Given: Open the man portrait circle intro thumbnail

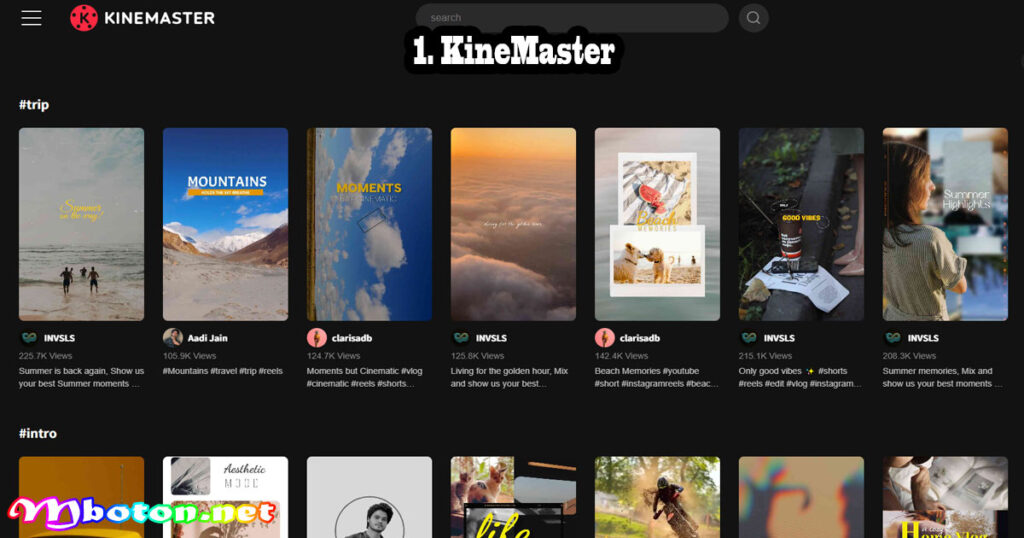Looking at the screenshot, I should click(370, 498).
